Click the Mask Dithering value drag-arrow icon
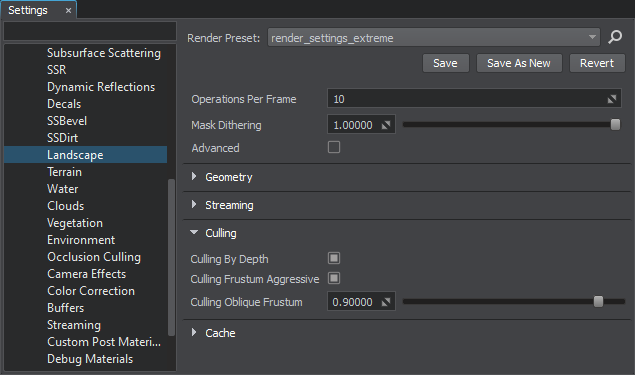Screen dimensions: 635x375 [386, 125]
